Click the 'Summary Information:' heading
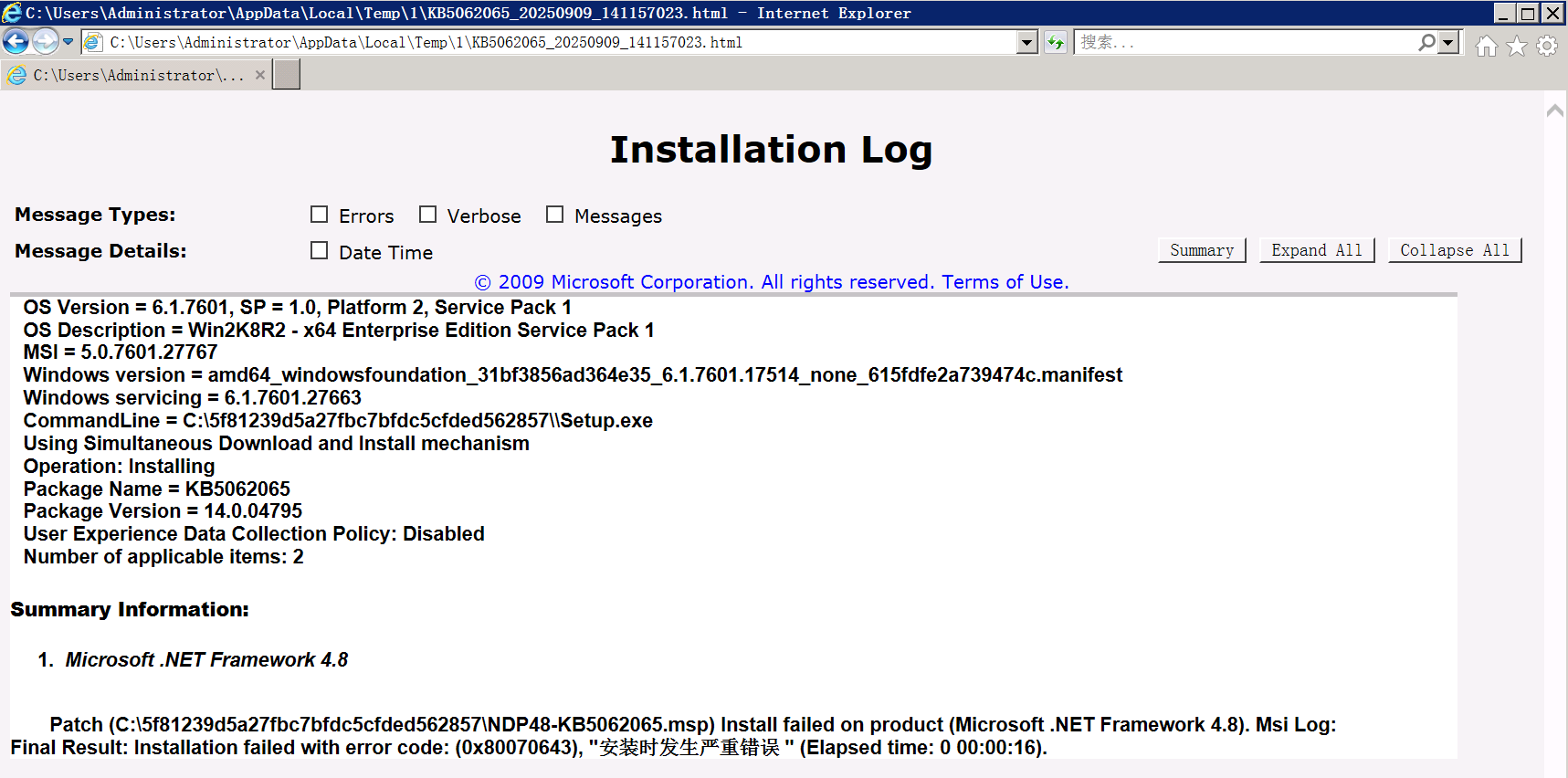Viewport: 1568px width, 778px height. (x=130, y=610)
